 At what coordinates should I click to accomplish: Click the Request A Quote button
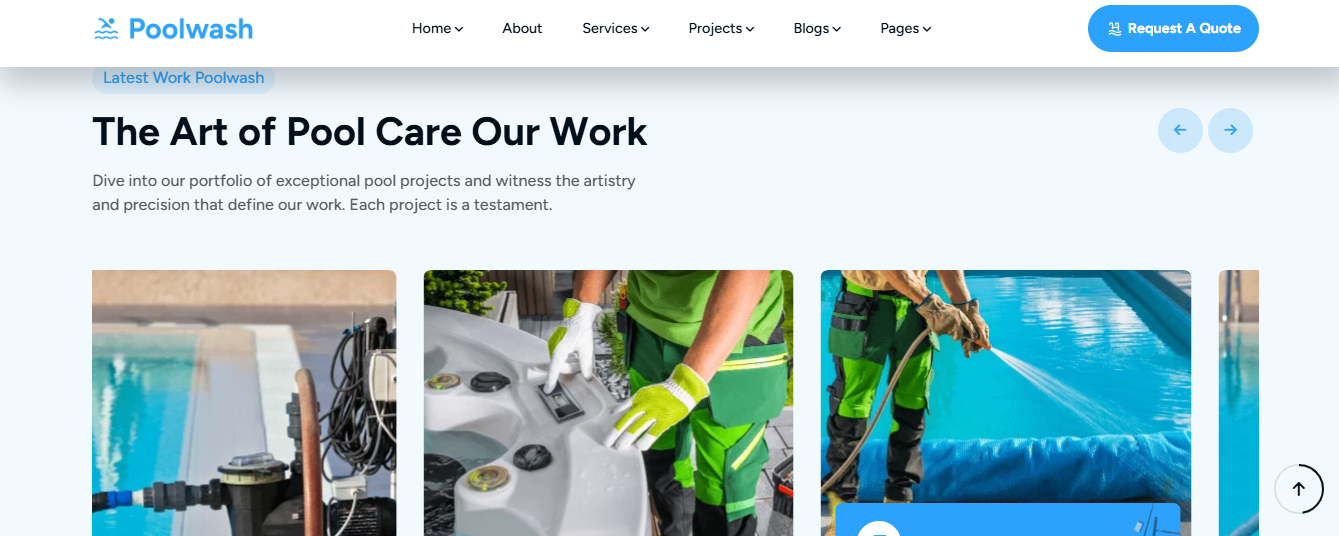point(1173,28)
